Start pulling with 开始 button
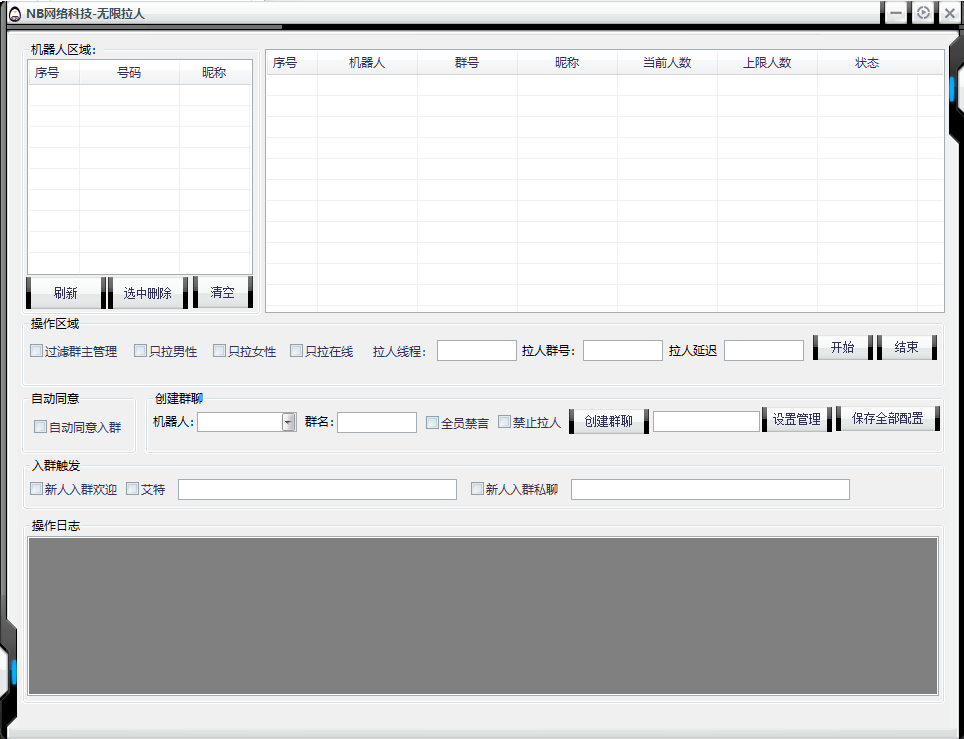Viewport: 964px width, 739px height. 842,347
